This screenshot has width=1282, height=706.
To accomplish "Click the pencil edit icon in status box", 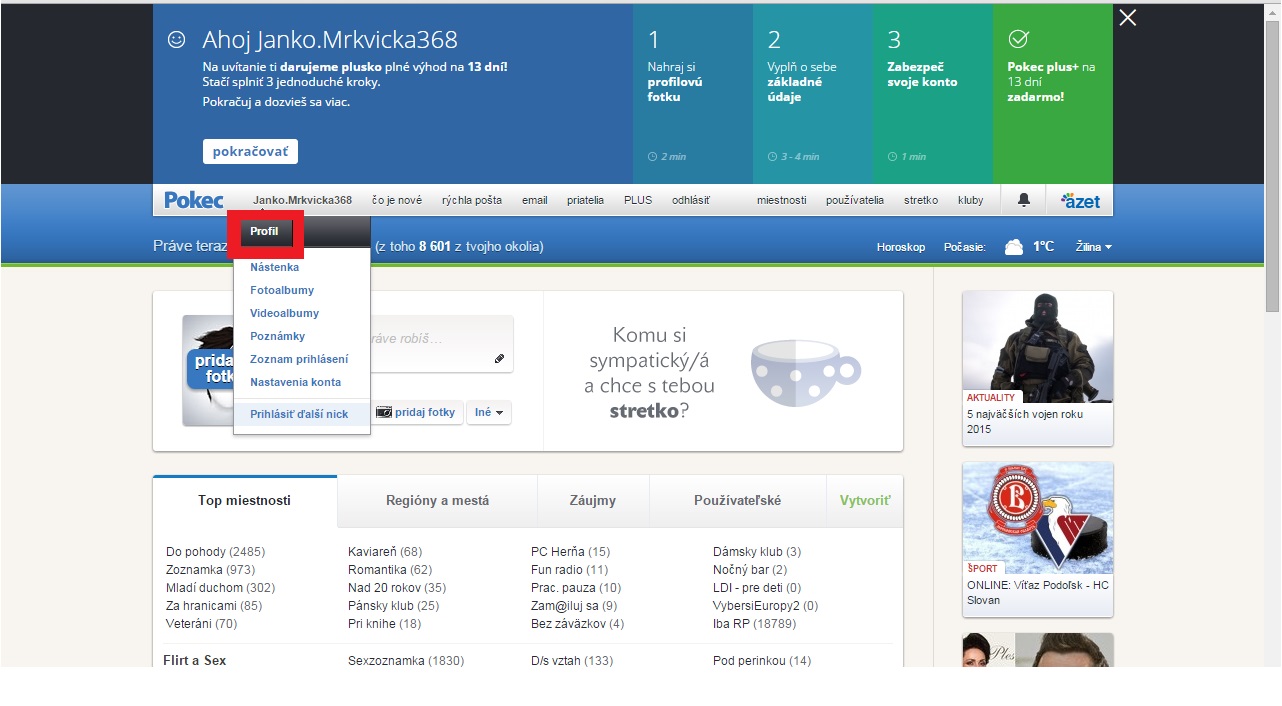I will [499, 359].
